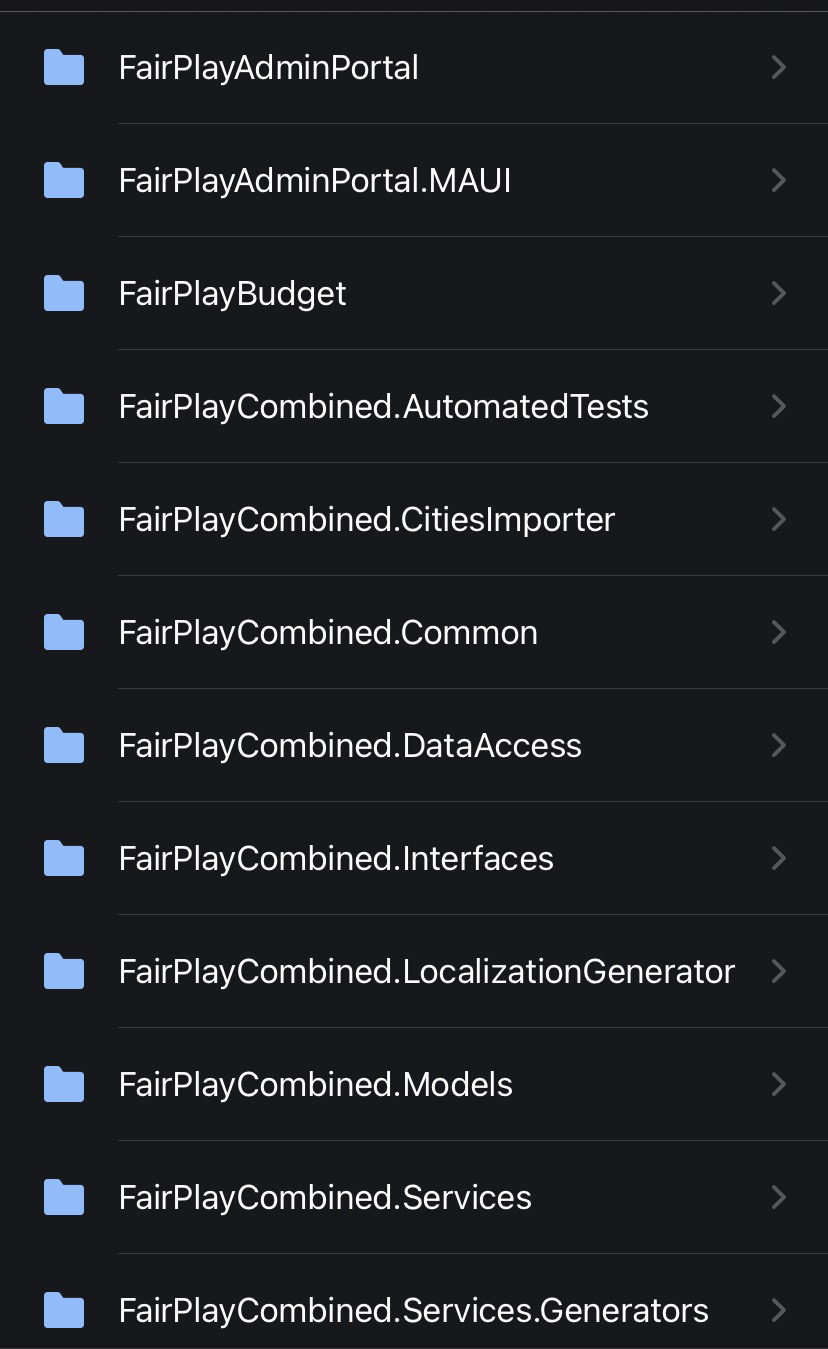Viewport: 828px width, 1349px height.
Task: Click the FairPlayBudget folder icon
Action: pyautogui.click(x=64, y=293)
